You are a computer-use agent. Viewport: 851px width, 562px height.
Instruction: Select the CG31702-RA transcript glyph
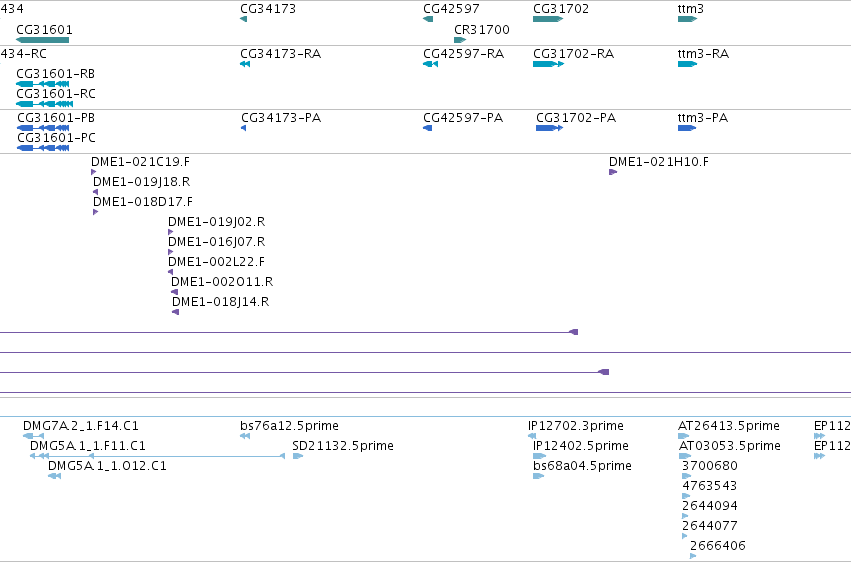[549, 64]
